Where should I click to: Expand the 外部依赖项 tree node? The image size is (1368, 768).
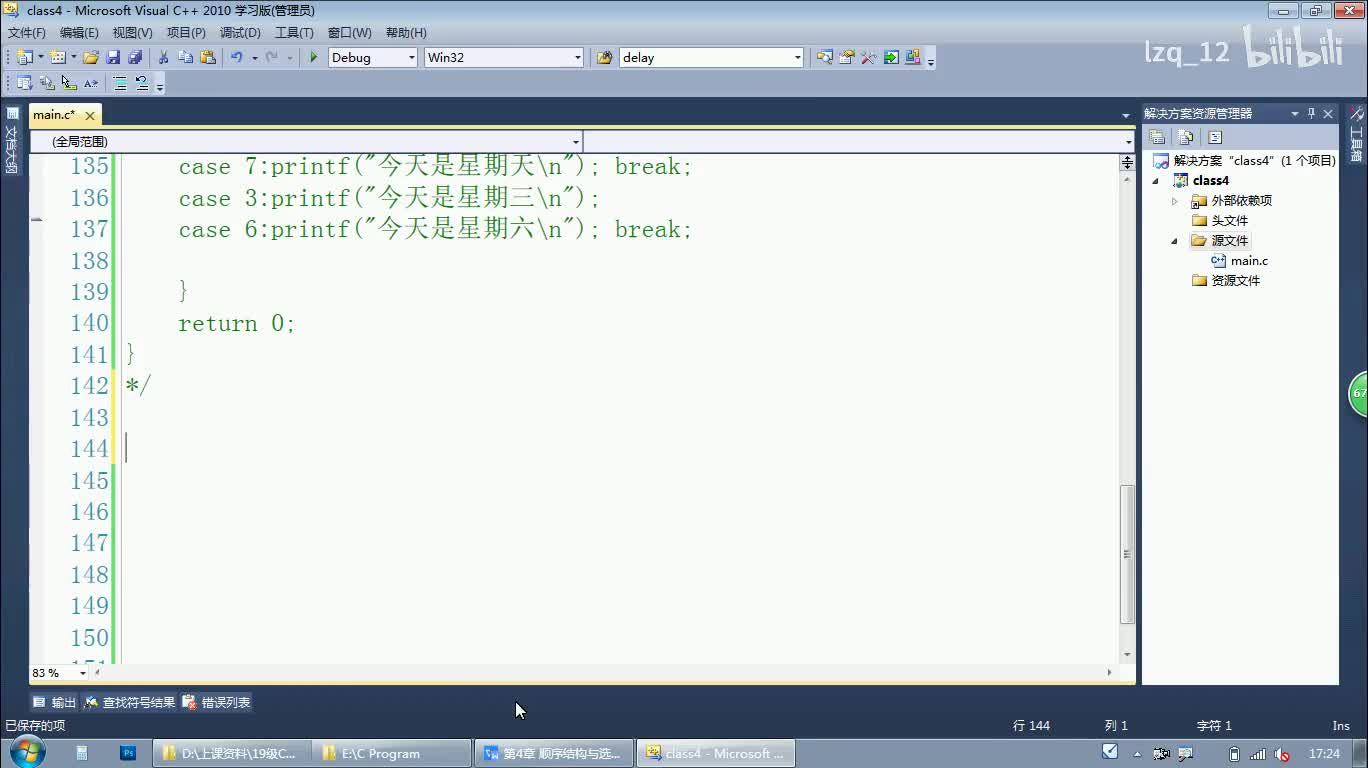pyautogui.click(x=1175, y=201)
